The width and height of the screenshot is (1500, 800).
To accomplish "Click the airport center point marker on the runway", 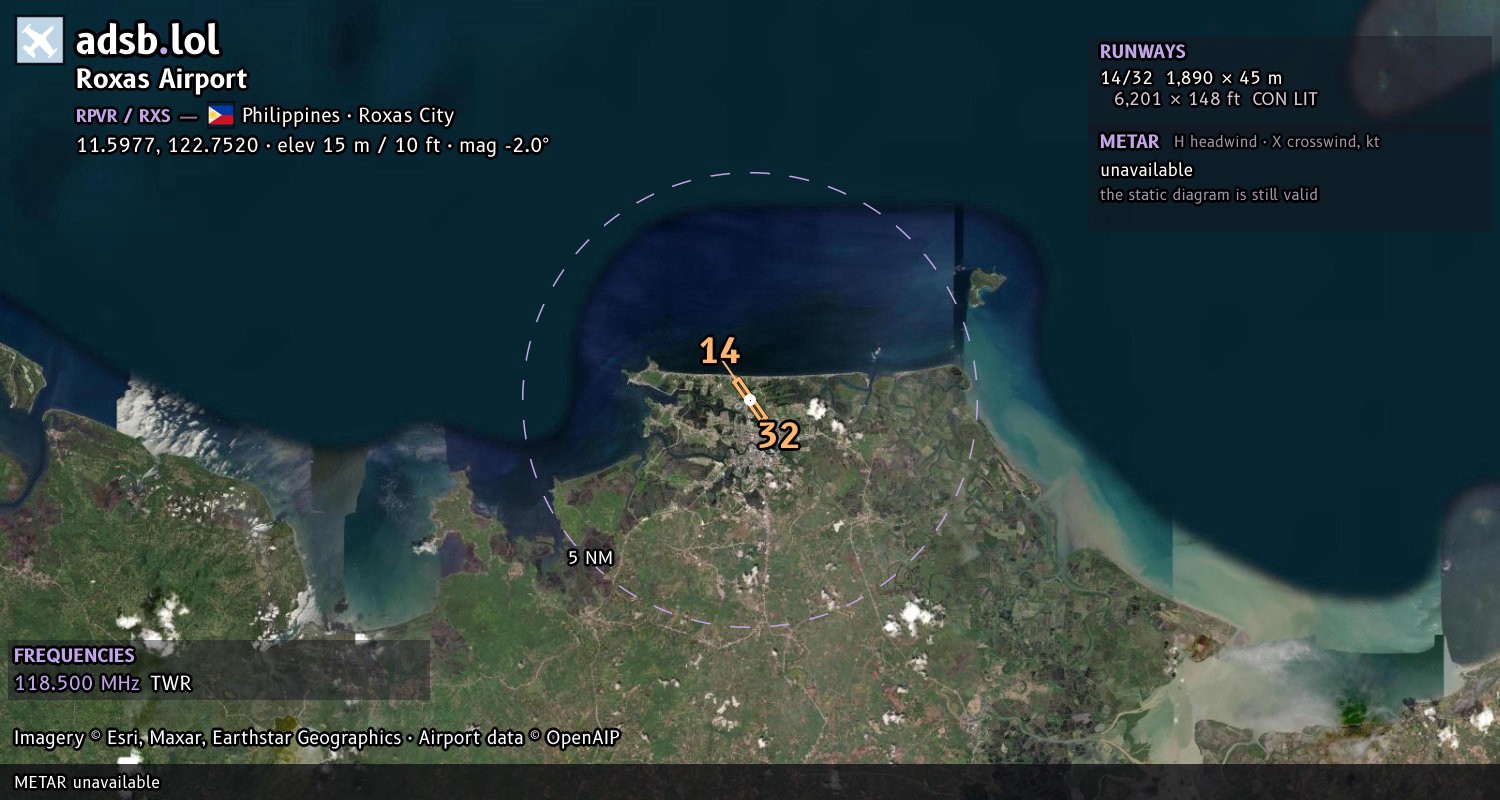I will 750,399.
